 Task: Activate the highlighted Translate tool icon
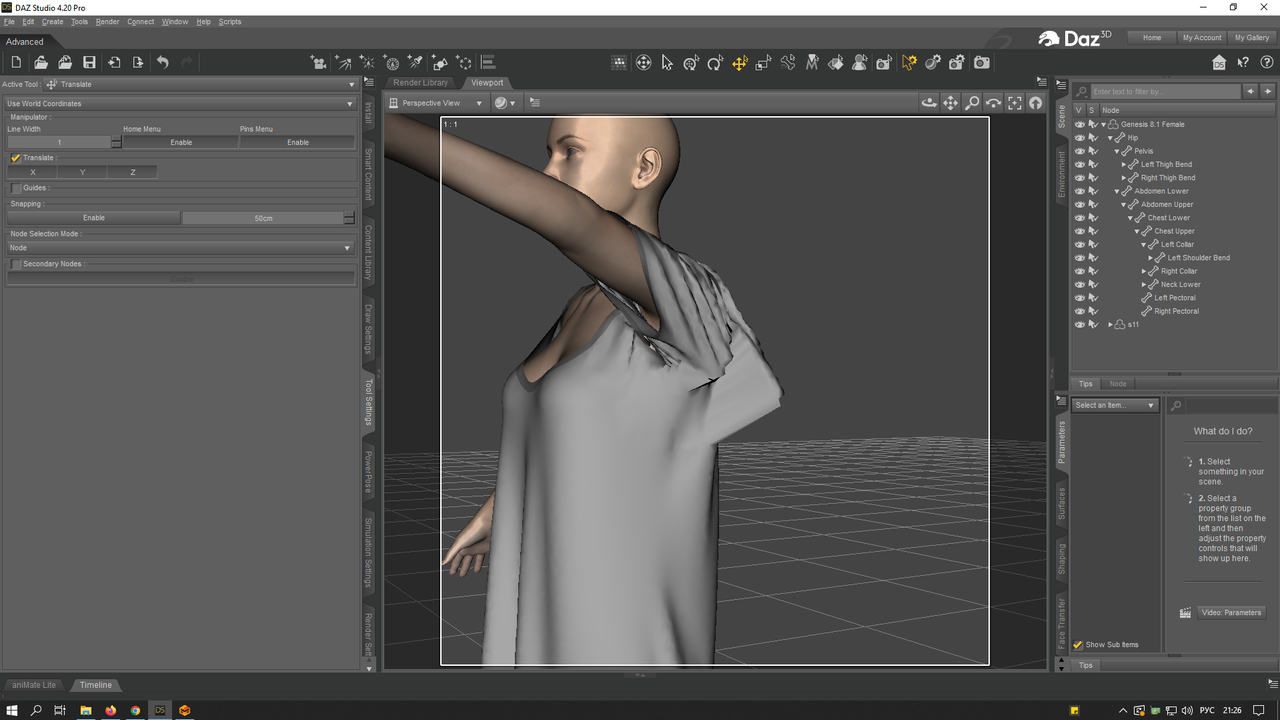pyautogui.click(x=739, y=63)
